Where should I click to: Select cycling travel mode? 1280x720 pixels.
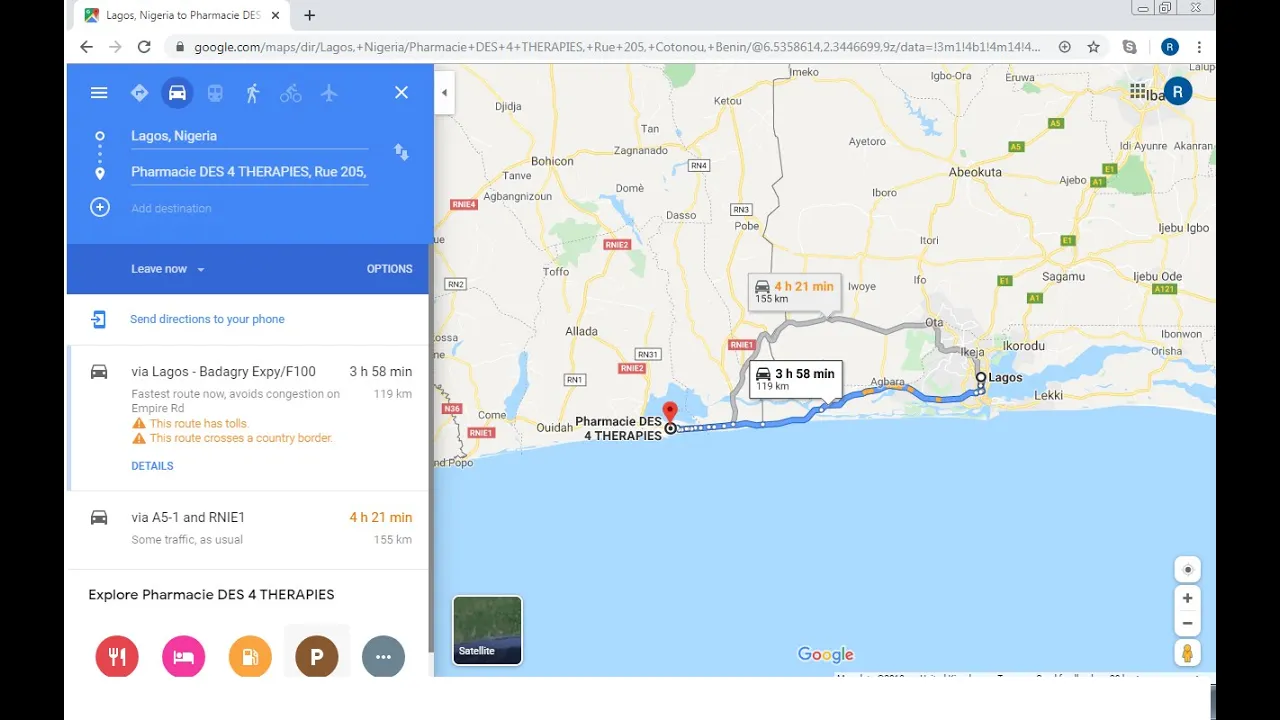click(x=291, y=93)
